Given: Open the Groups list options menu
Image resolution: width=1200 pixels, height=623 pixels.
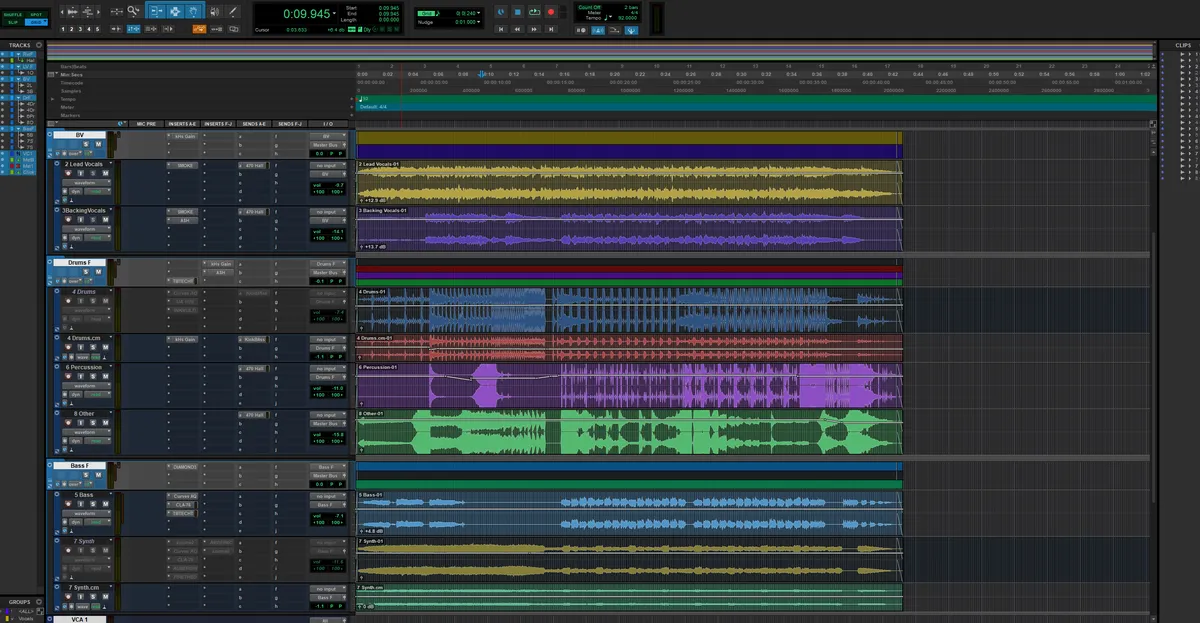Looking at the screenshot, I should point(39,602).
